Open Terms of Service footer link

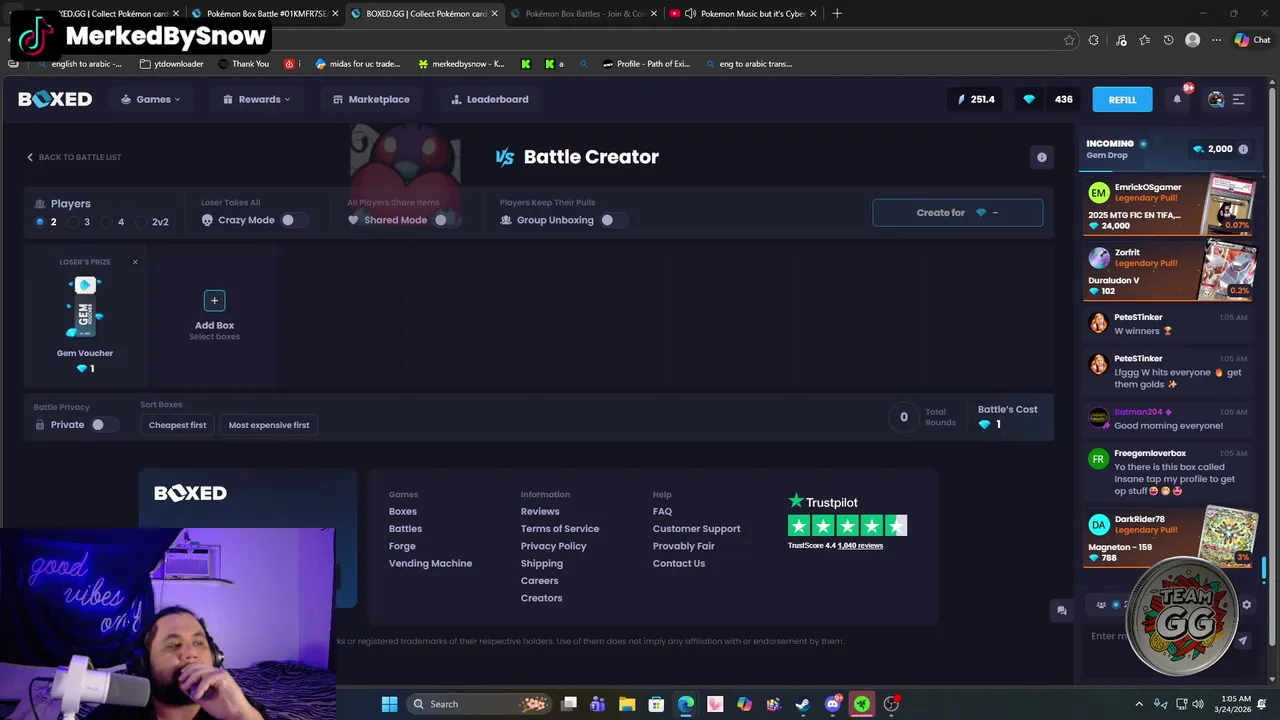pos(560,529)
